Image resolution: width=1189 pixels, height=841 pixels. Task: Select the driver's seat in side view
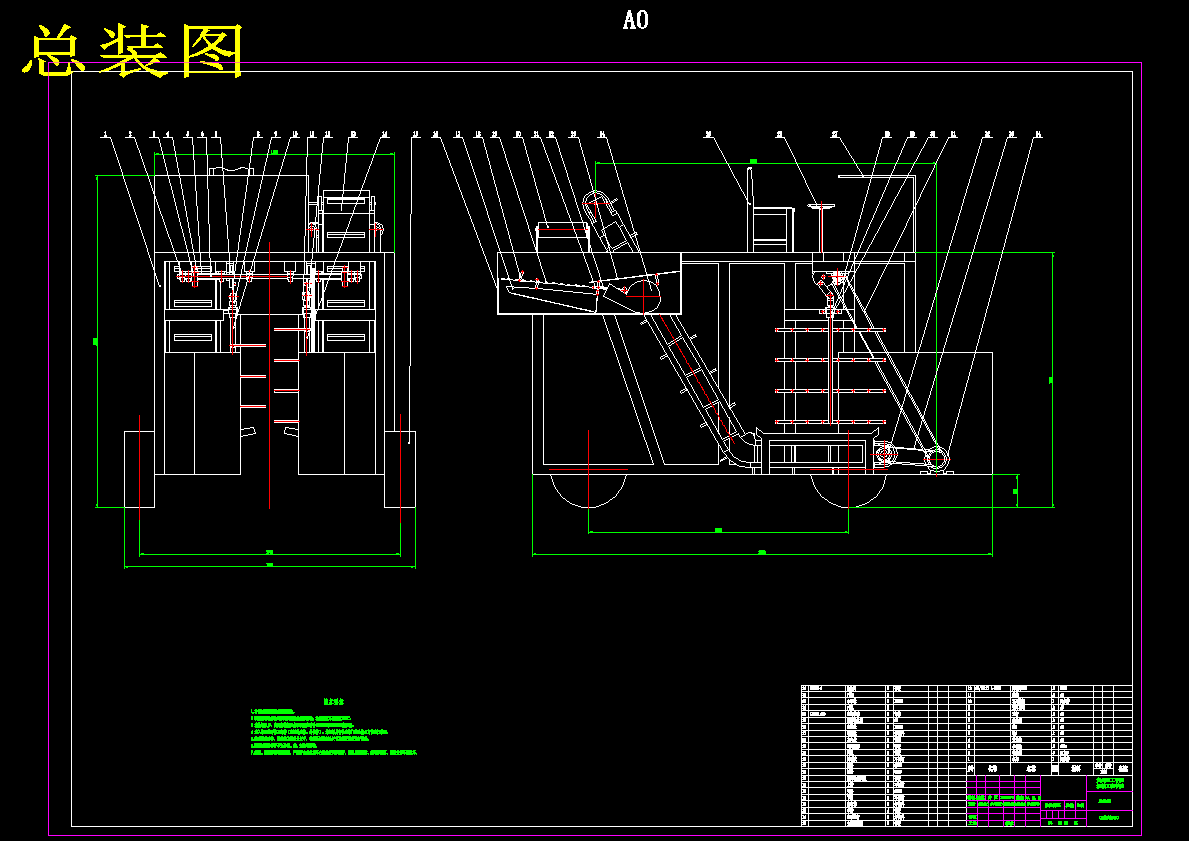point(769,211)
